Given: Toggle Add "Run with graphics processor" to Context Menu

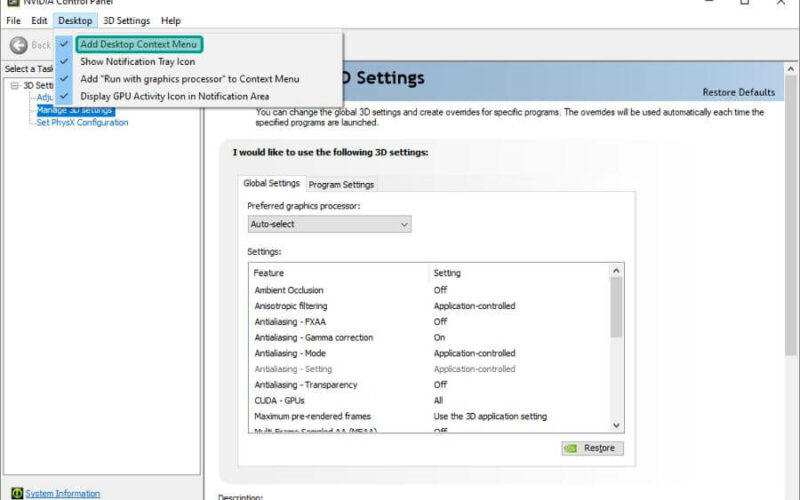Looking at the screenshot, I should [x=189, y=79].
